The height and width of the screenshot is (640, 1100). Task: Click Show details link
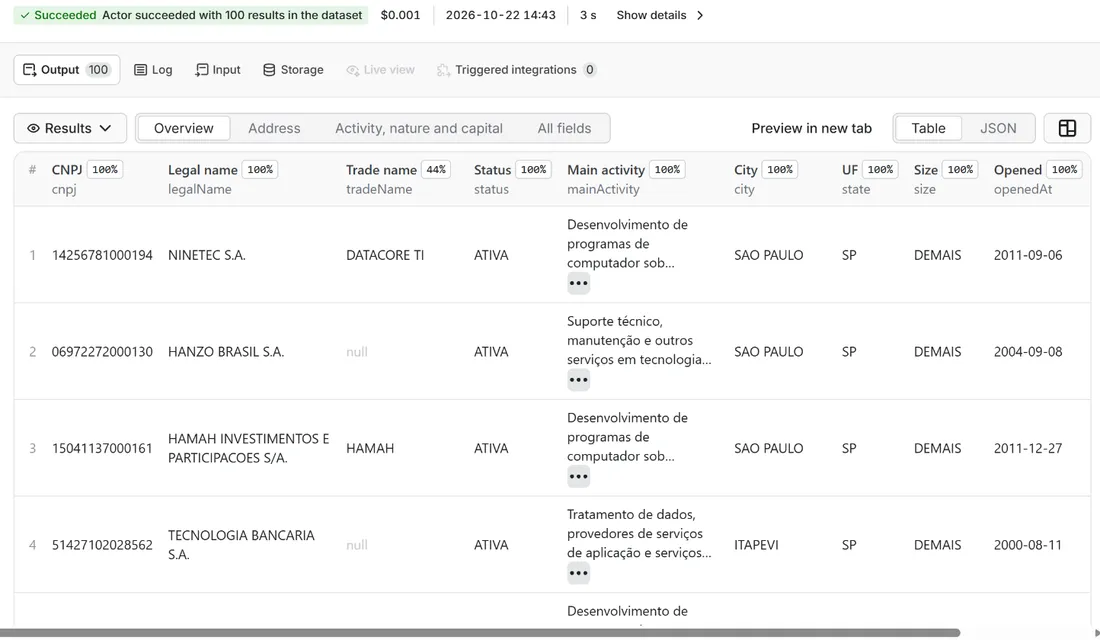click(x=651, y=15)
